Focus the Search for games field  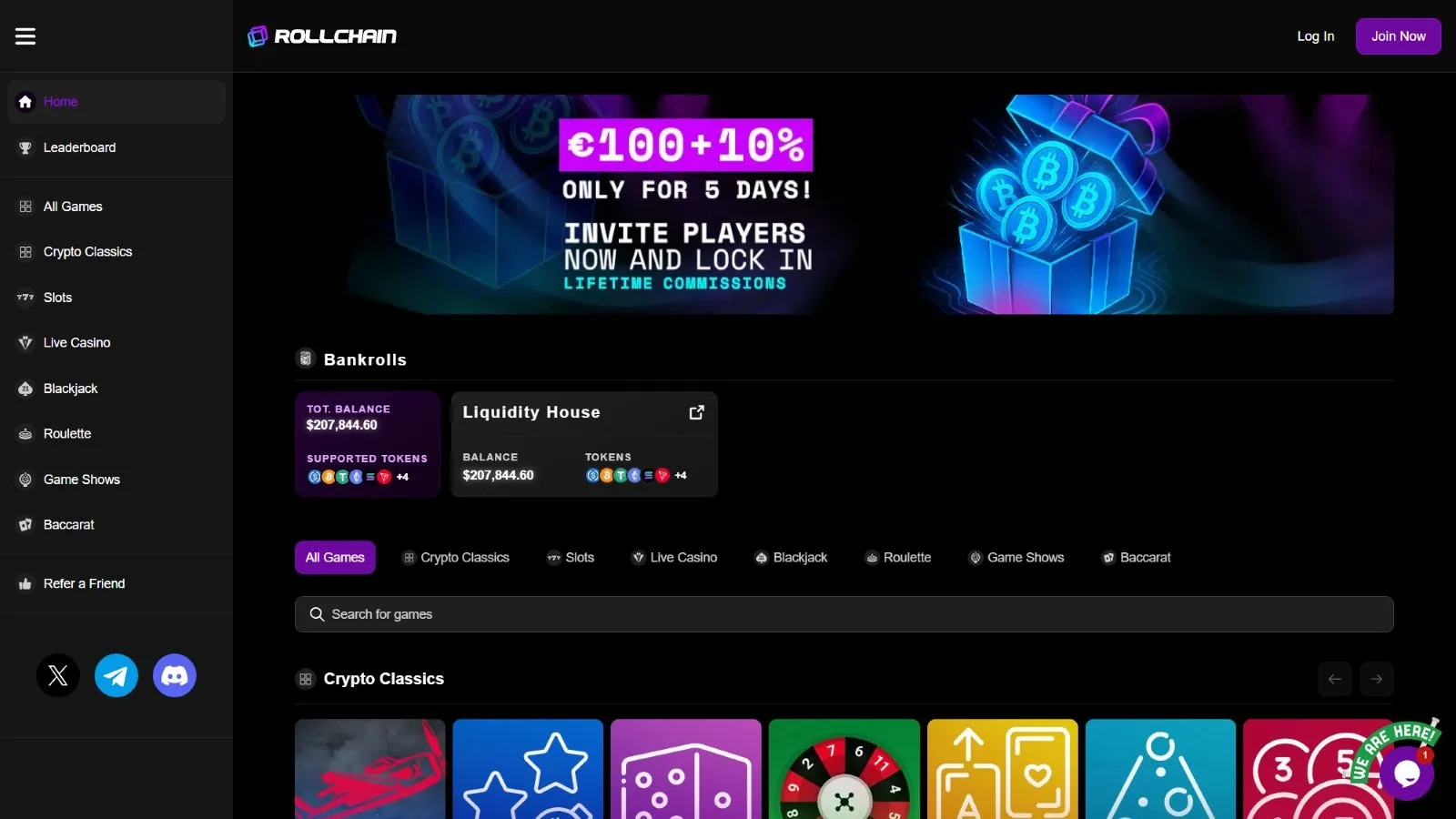point(844,614)
